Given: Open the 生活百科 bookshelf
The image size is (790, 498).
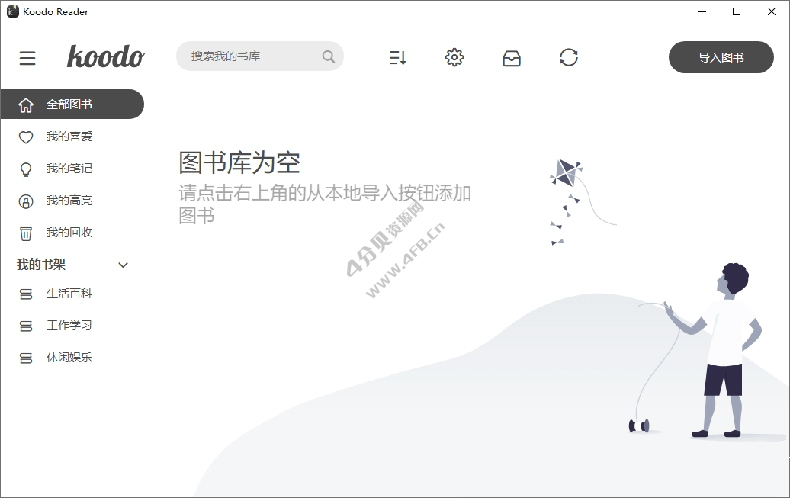Looking at the screenshot, I should pyautogui.click(x=69, y=294).
